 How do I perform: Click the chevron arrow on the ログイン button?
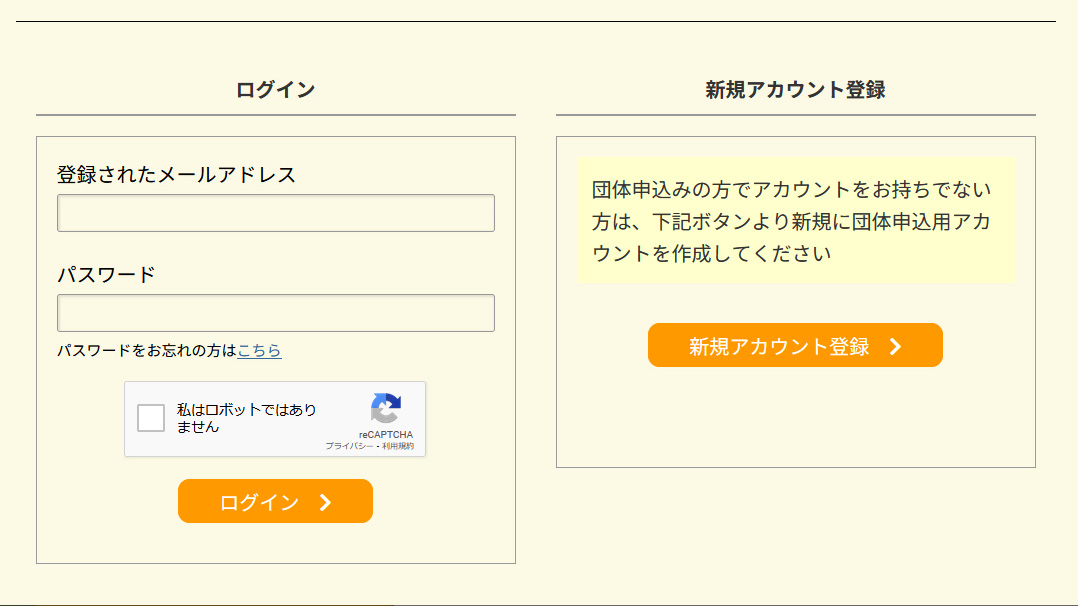coord(326,503)
